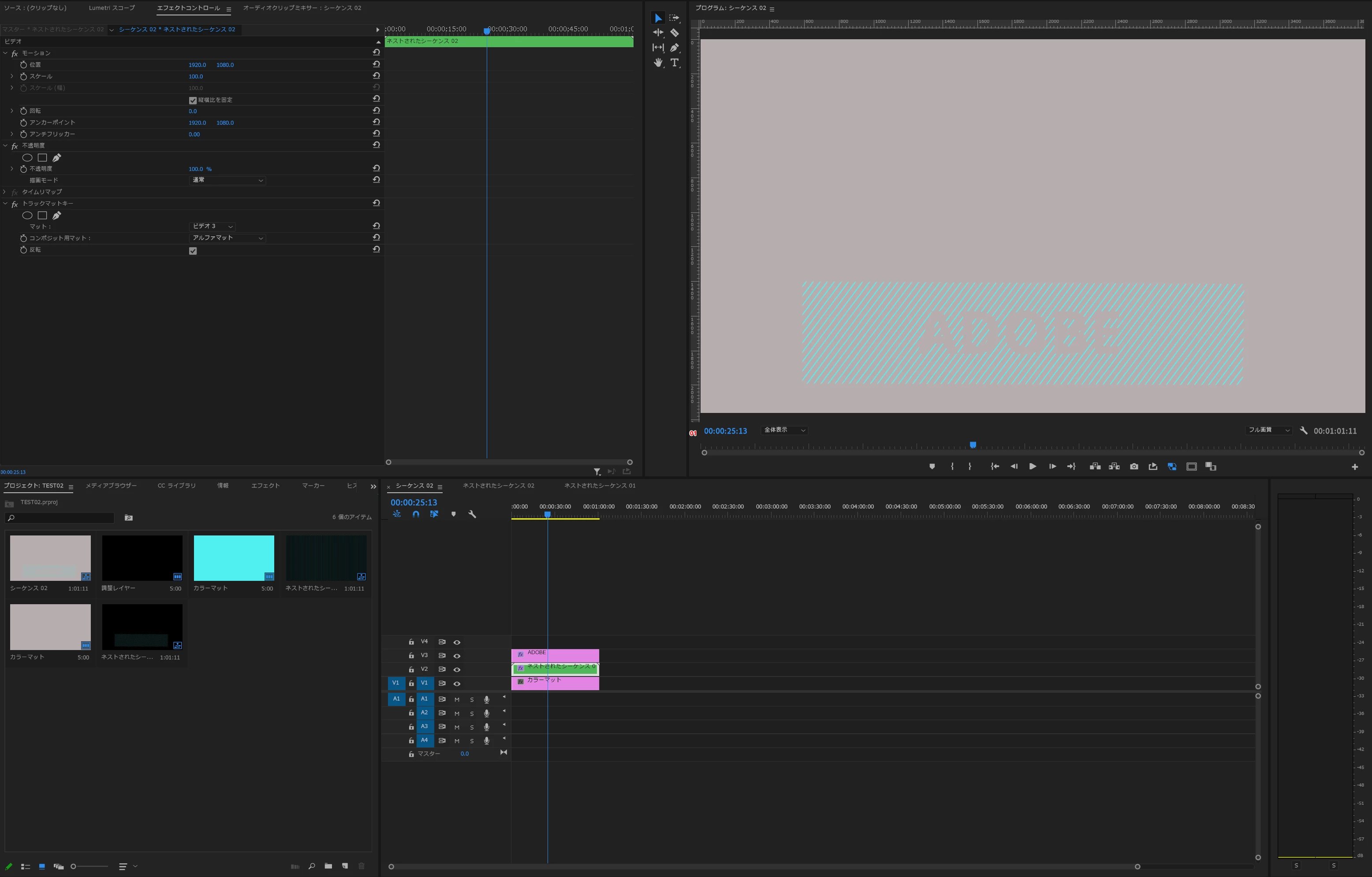1372x877 pixels.
Task: Select the Razor tool in toolbox
Action: click(x=674, y=33)
